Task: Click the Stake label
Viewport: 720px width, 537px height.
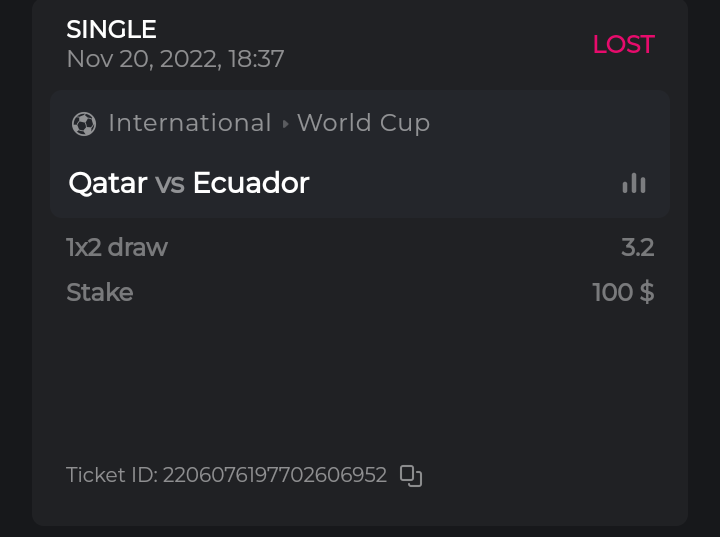Action: coord(100,292)
